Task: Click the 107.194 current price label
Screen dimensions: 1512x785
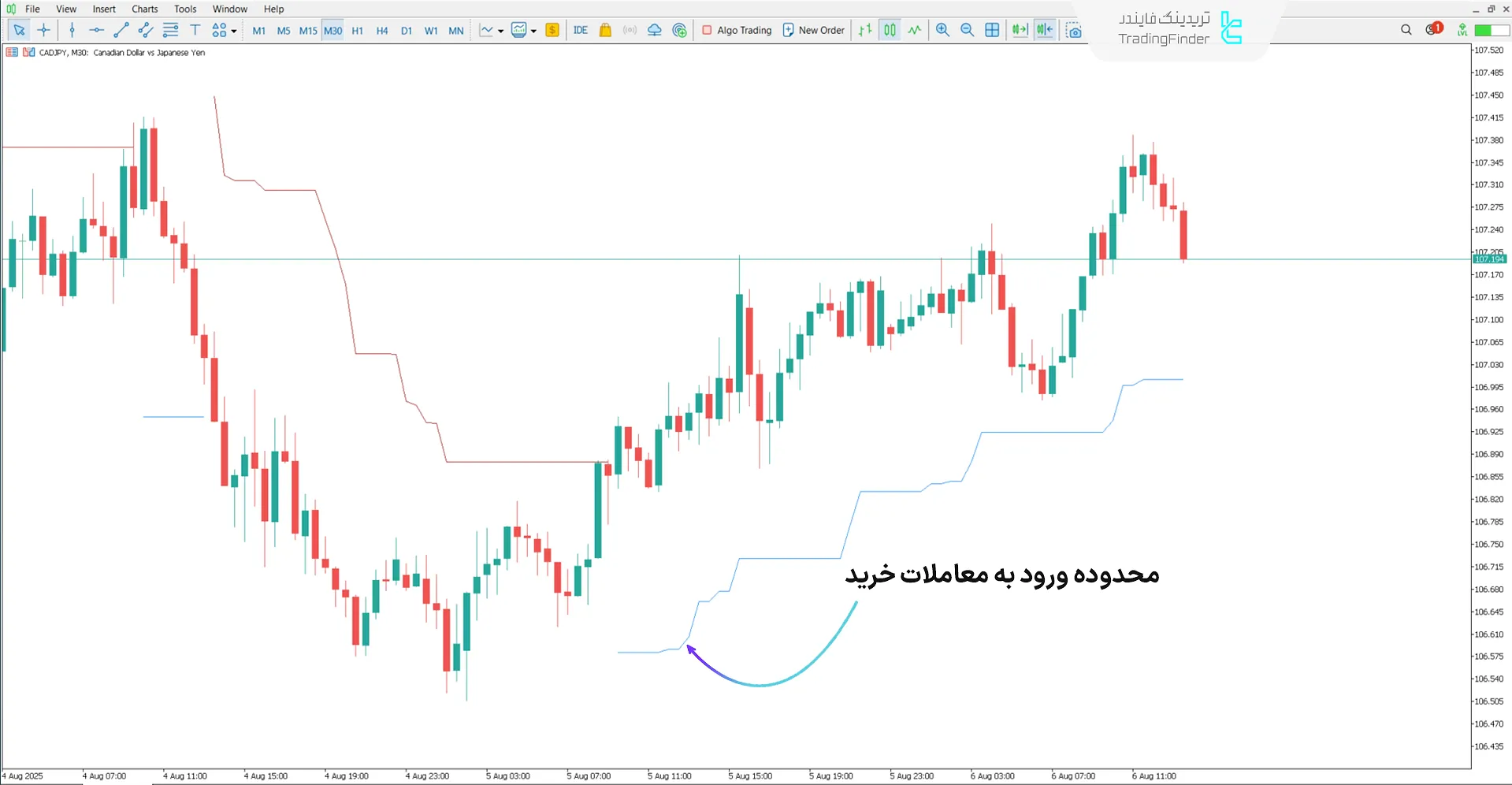Action: (x=1488, y=259)
